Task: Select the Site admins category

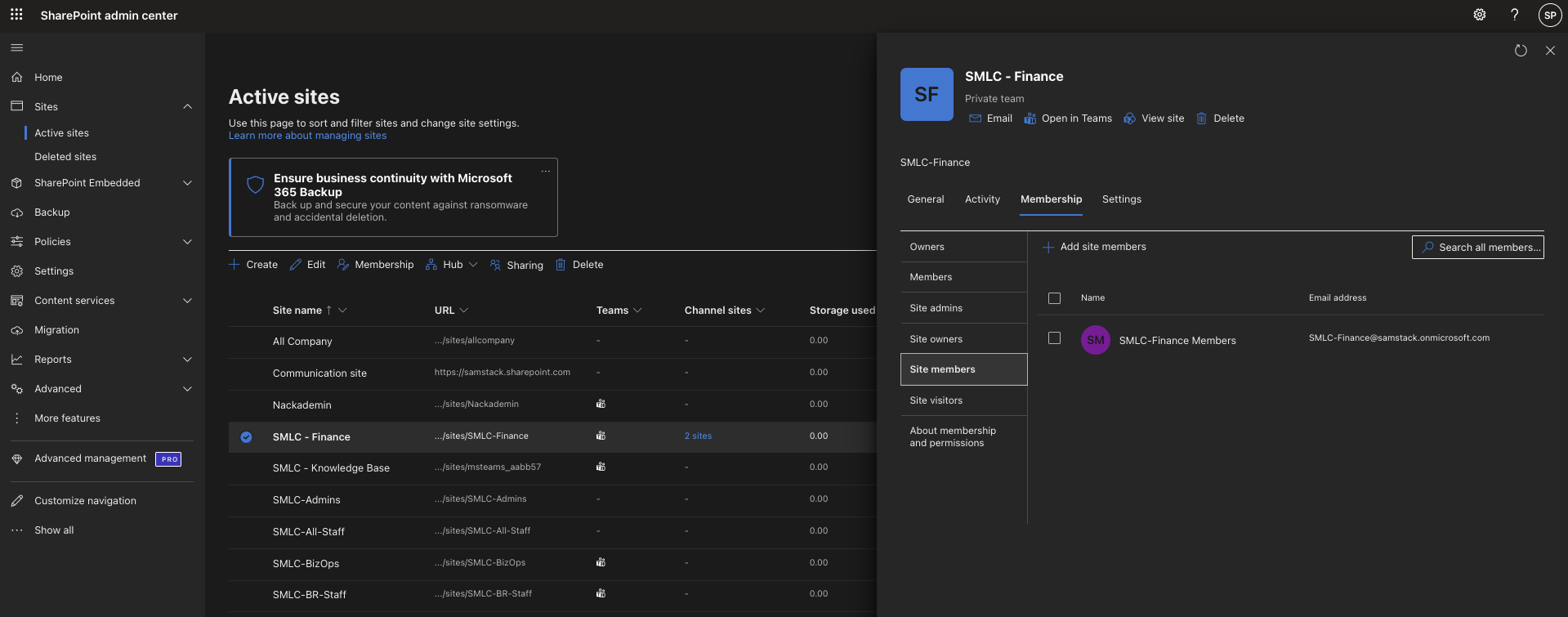Action: (x=963, y=308)
